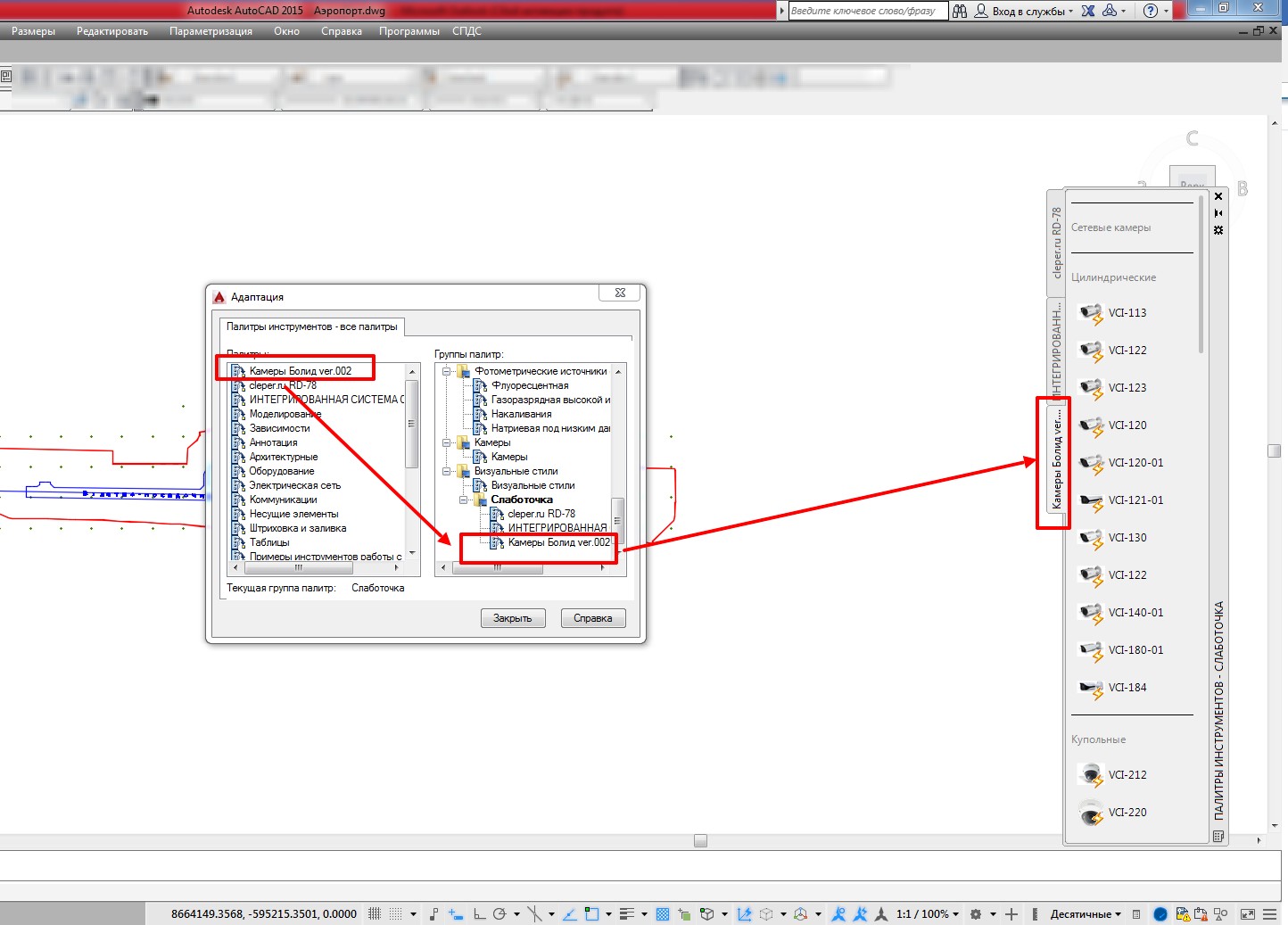The width and height of the screenshot is (1288, 925).
Task: Toggle grid display in status bar
Action: (x=375, y=914)
